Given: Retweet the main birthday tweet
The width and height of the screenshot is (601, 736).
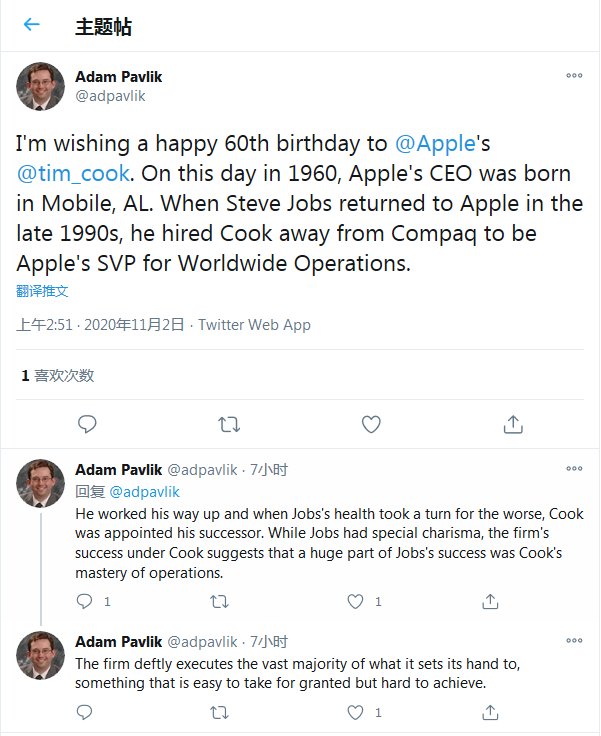Looking at the screenshot, I should (x=229, y=424).
